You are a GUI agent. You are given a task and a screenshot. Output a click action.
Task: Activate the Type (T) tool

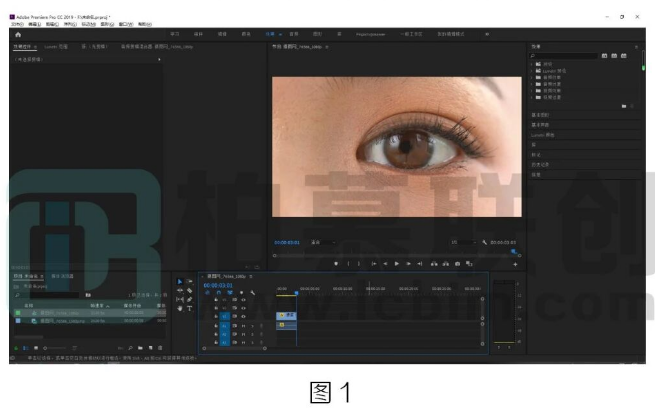pos(189,308)
